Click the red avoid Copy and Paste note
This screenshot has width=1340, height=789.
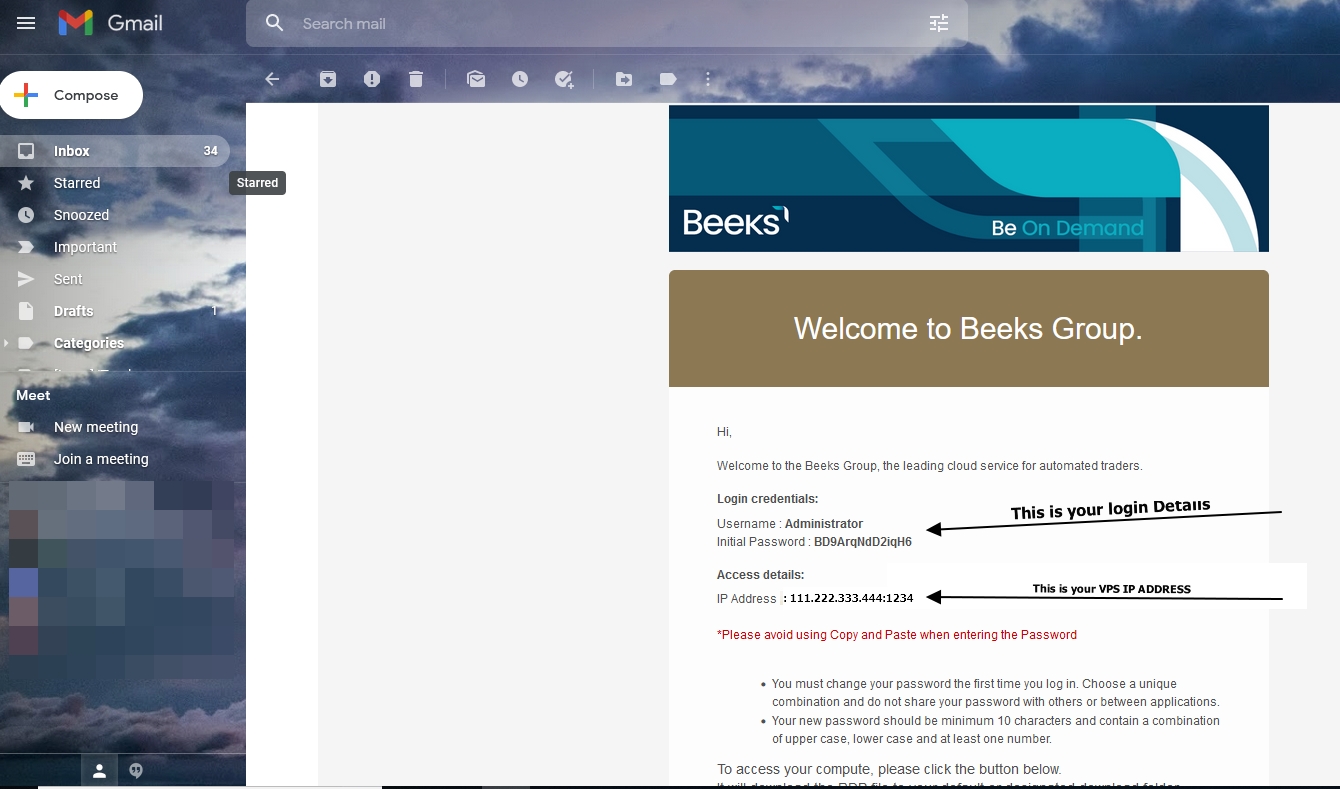pos(897,635)
